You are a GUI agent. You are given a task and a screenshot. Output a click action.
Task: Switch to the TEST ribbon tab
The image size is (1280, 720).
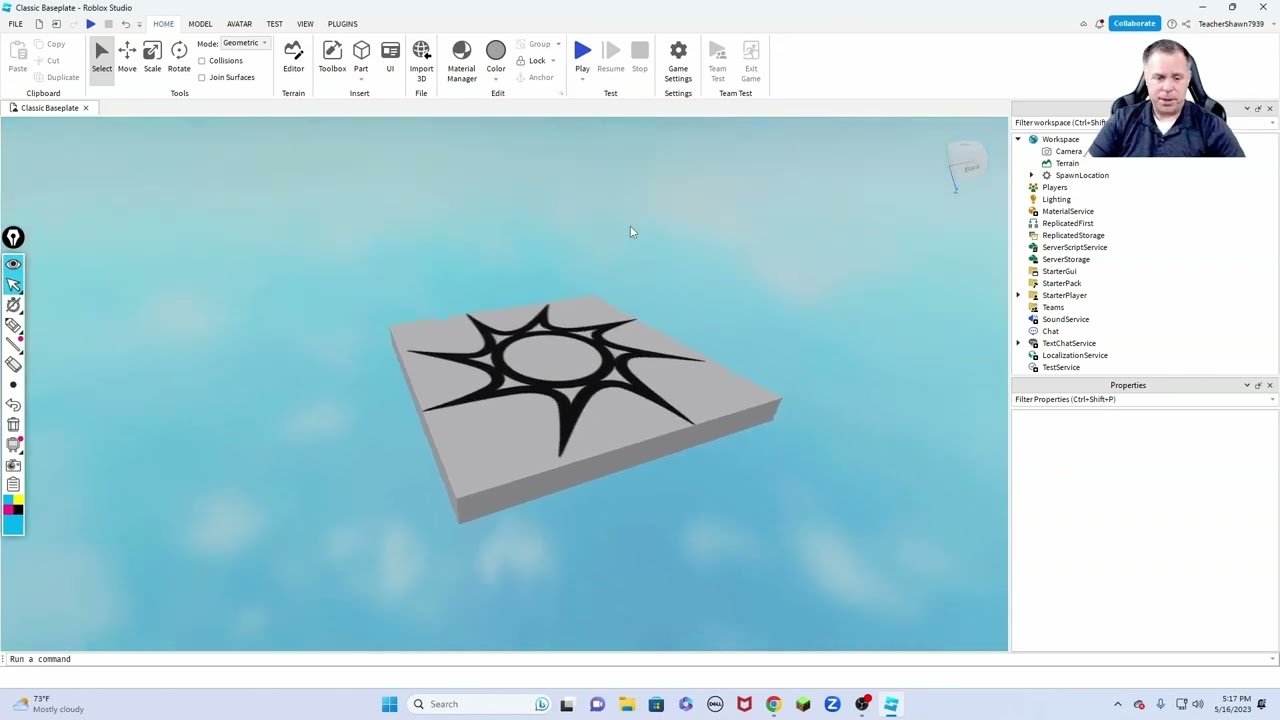point(274,24)
